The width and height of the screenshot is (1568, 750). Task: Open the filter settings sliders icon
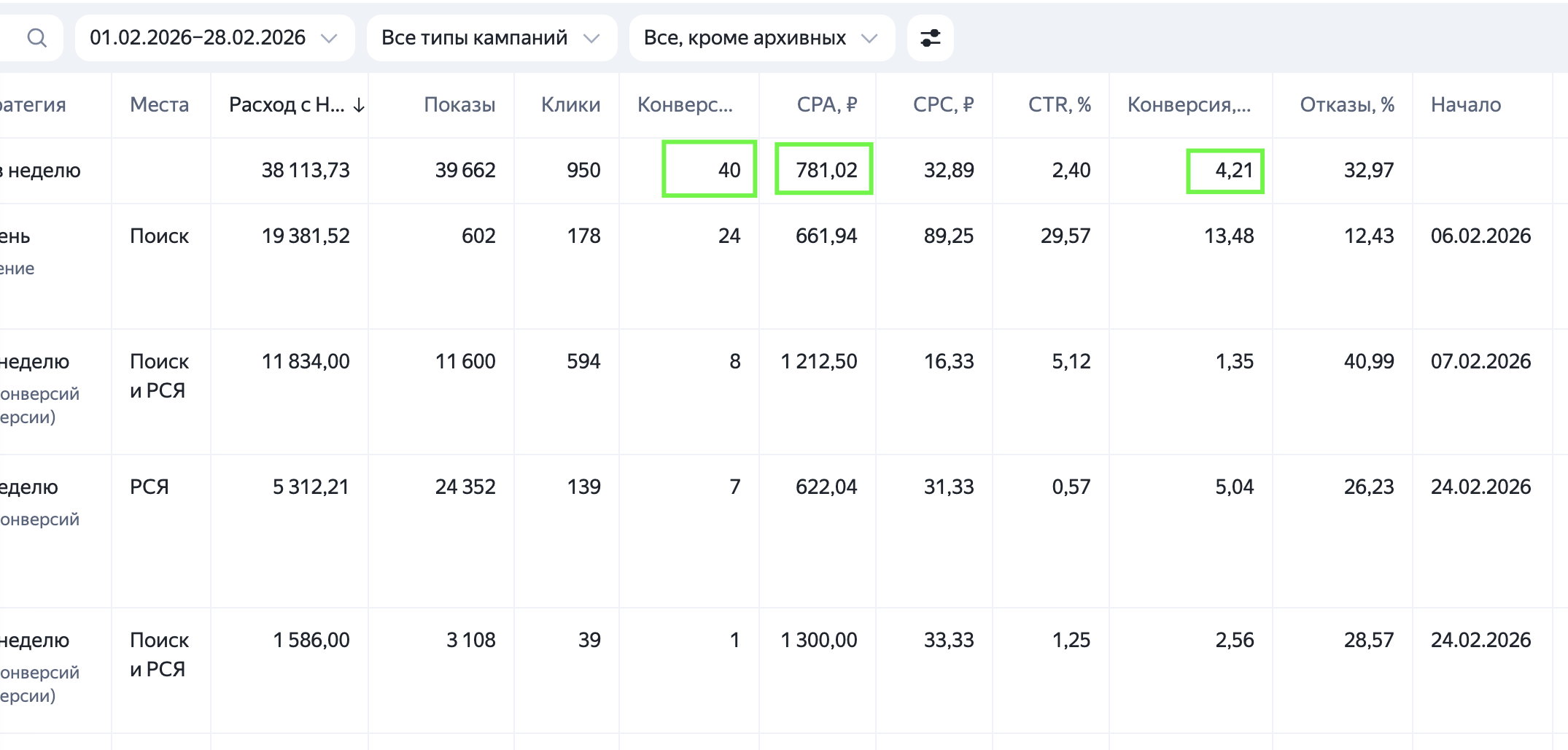coord(930,38)
